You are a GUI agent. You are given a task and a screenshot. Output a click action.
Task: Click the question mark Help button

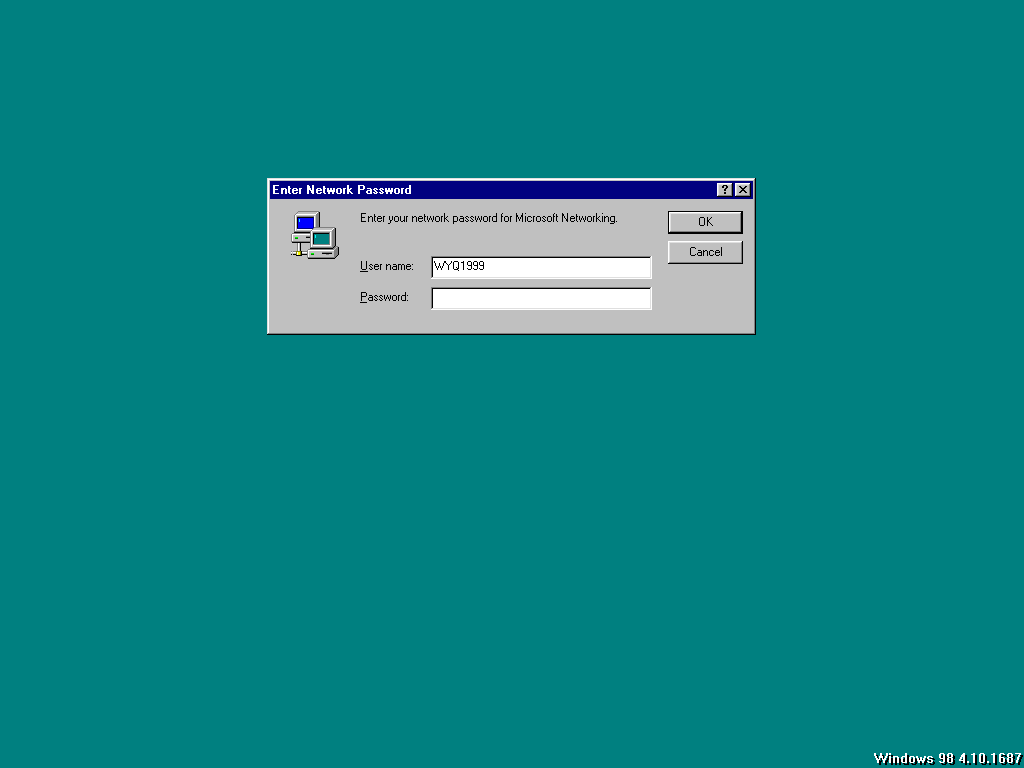[x=724, y=190]
